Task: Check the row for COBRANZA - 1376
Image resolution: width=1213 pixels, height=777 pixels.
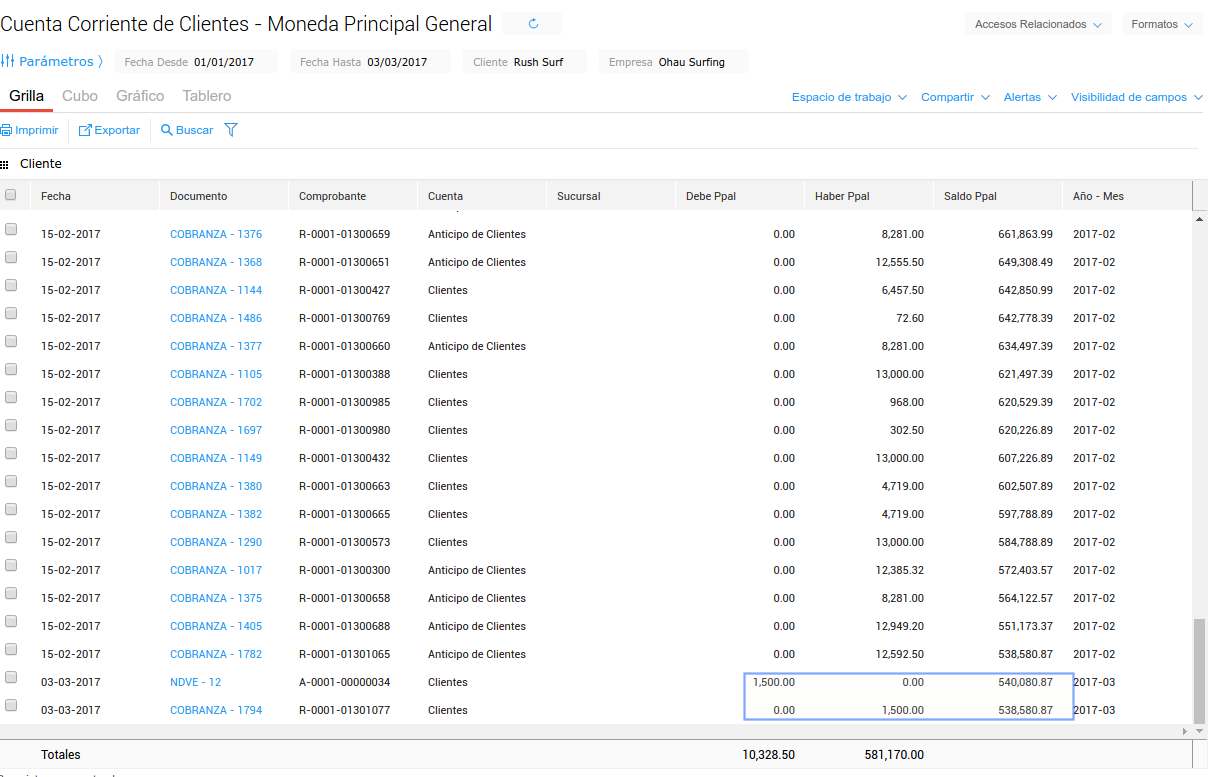Action: click(x=11, y=229)
